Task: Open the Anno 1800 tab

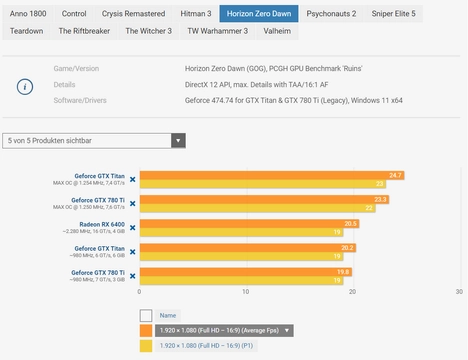Action: tap(28, 14)
